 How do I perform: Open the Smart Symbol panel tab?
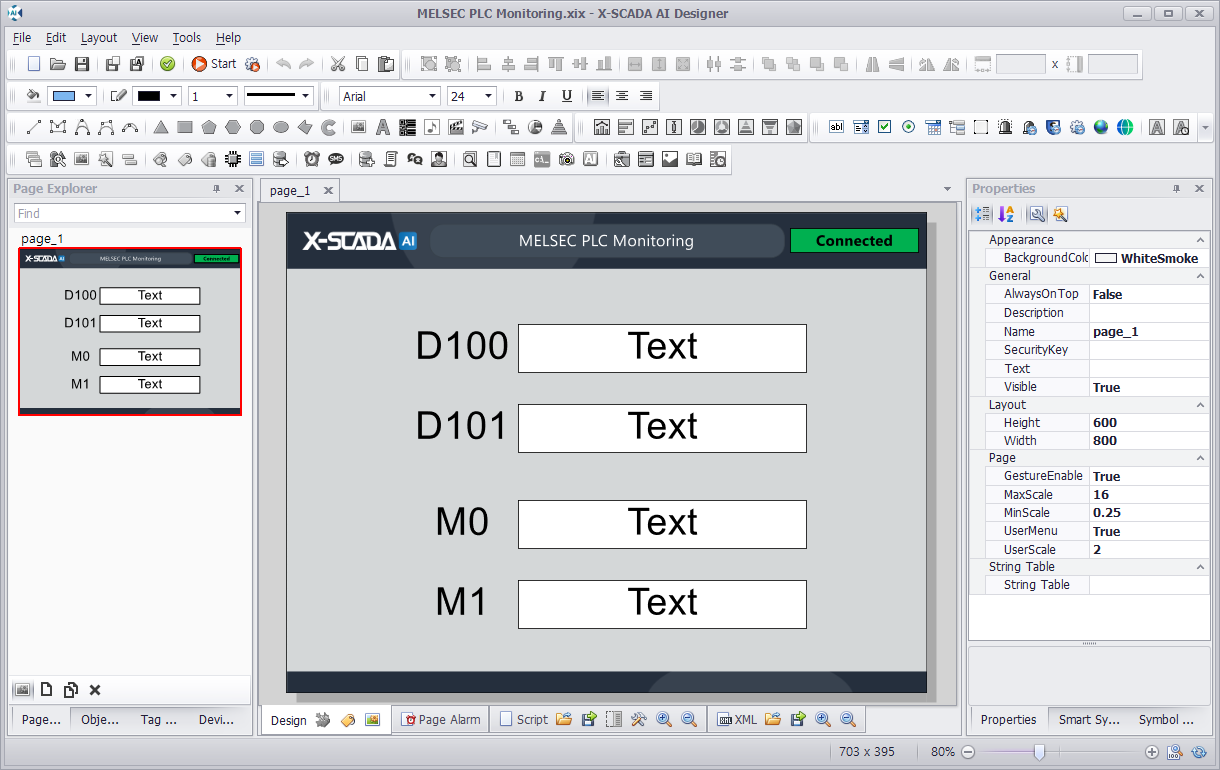(x=1089, y=719)
